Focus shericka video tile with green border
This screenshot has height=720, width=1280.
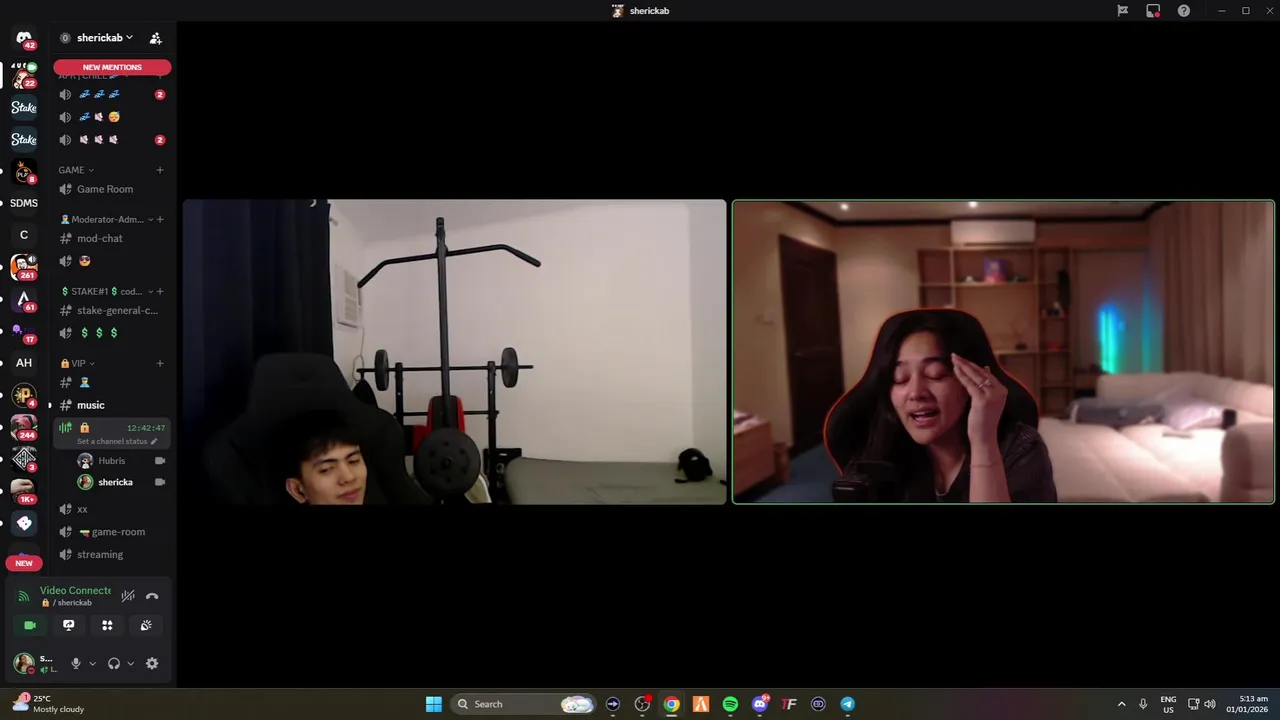click(1004, 351)
